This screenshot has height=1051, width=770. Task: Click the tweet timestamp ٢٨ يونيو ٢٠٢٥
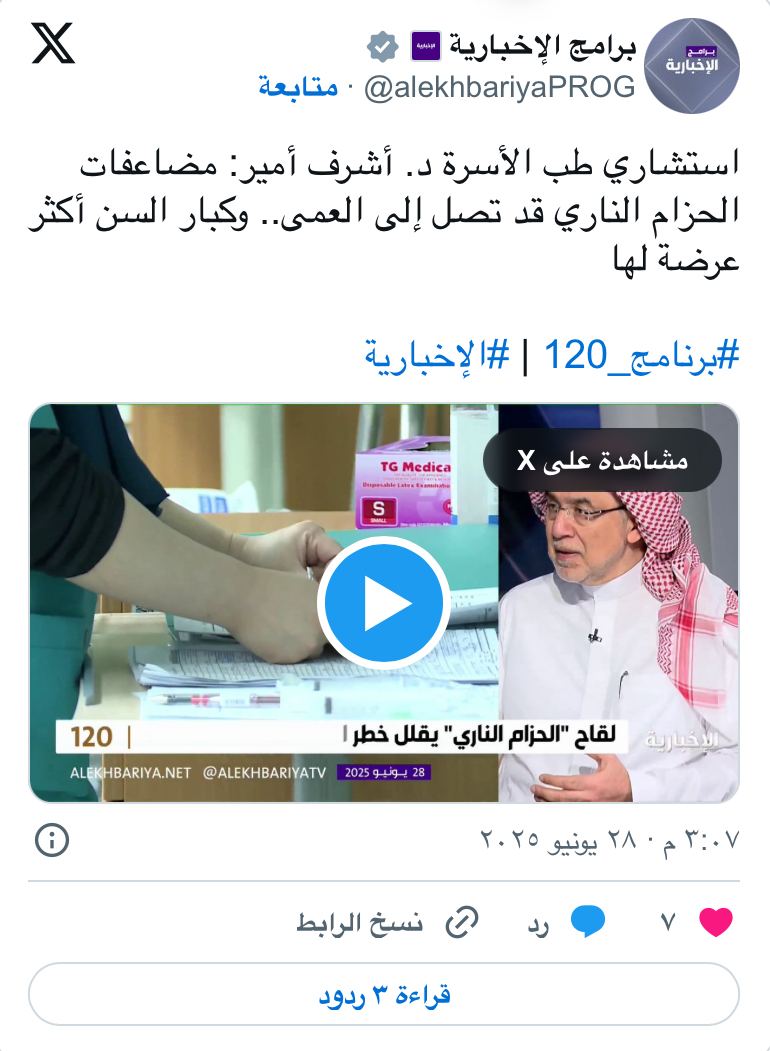click(x=610, y=839)
